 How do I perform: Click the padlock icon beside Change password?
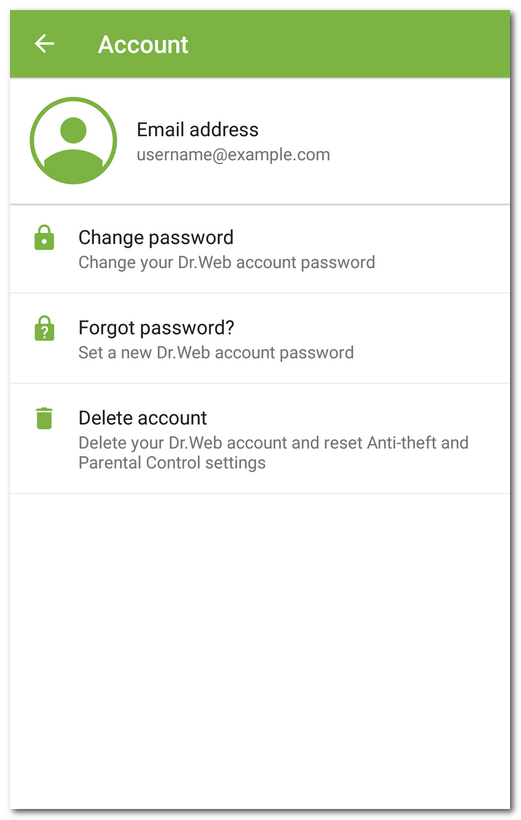coord(44,237)
